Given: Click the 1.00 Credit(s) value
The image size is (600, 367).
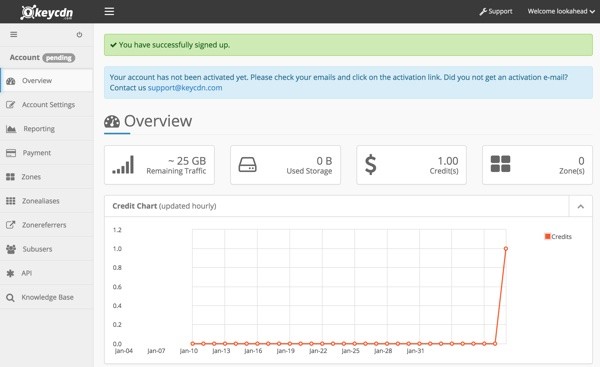Looking at the screenshot, I should point(448,161).
